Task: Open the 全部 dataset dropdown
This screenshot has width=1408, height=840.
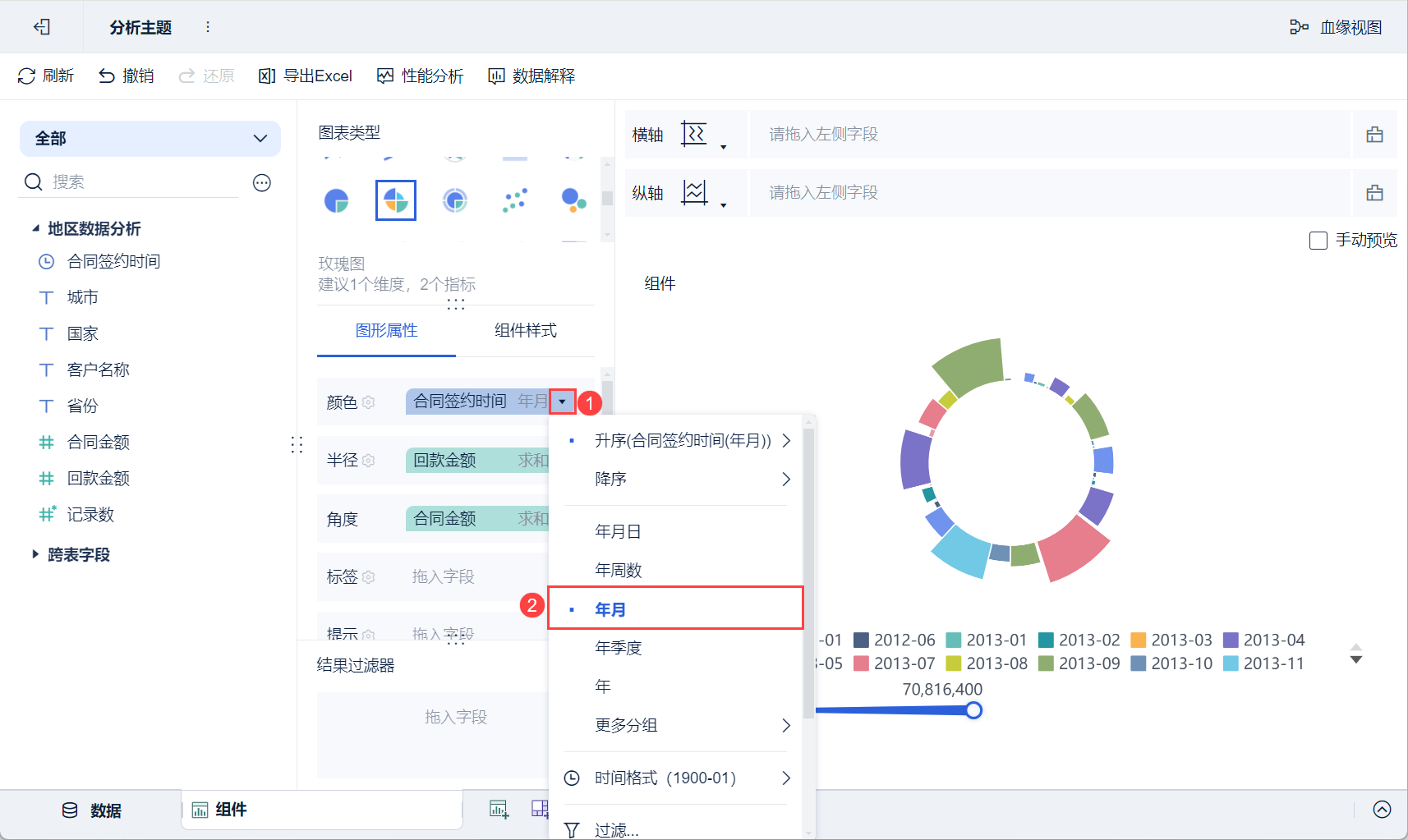Action: 150,139
